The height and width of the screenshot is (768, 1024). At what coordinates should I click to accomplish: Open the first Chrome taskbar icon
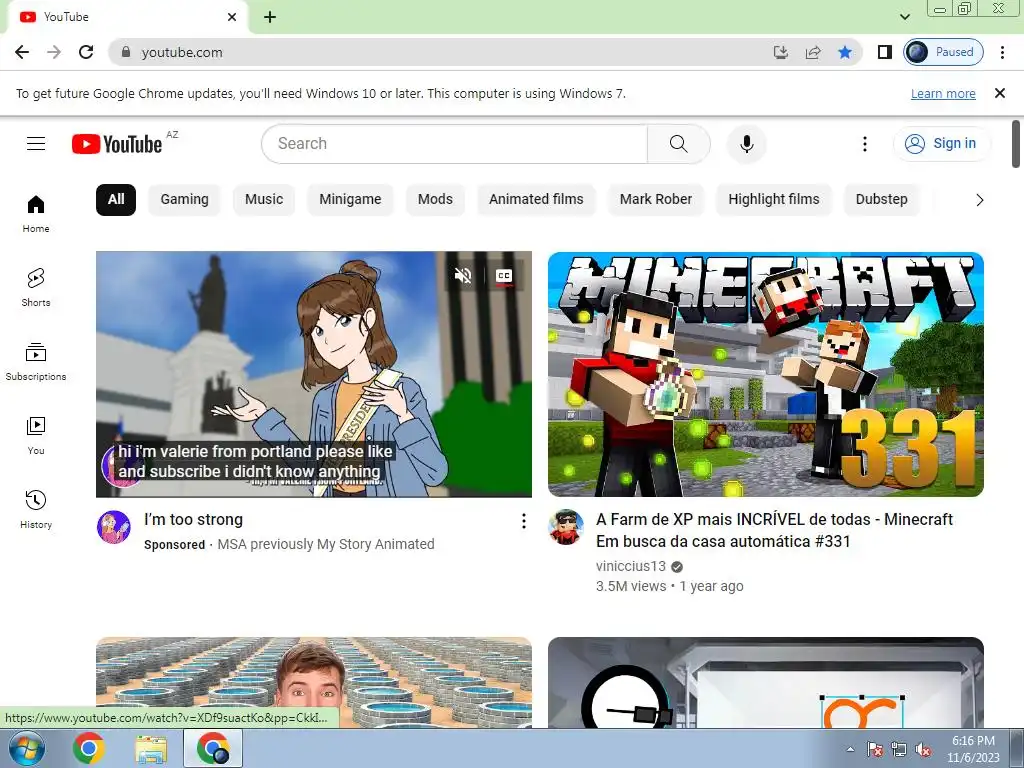click(89, 748)
